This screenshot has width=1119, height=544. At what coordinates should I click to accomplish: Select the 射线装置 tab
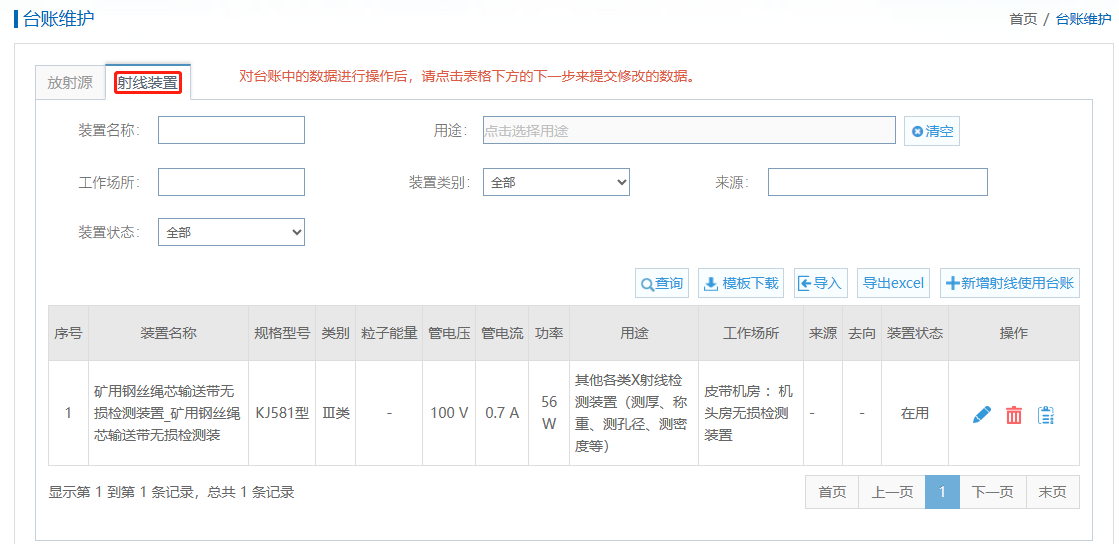click(x=148, y=83)
